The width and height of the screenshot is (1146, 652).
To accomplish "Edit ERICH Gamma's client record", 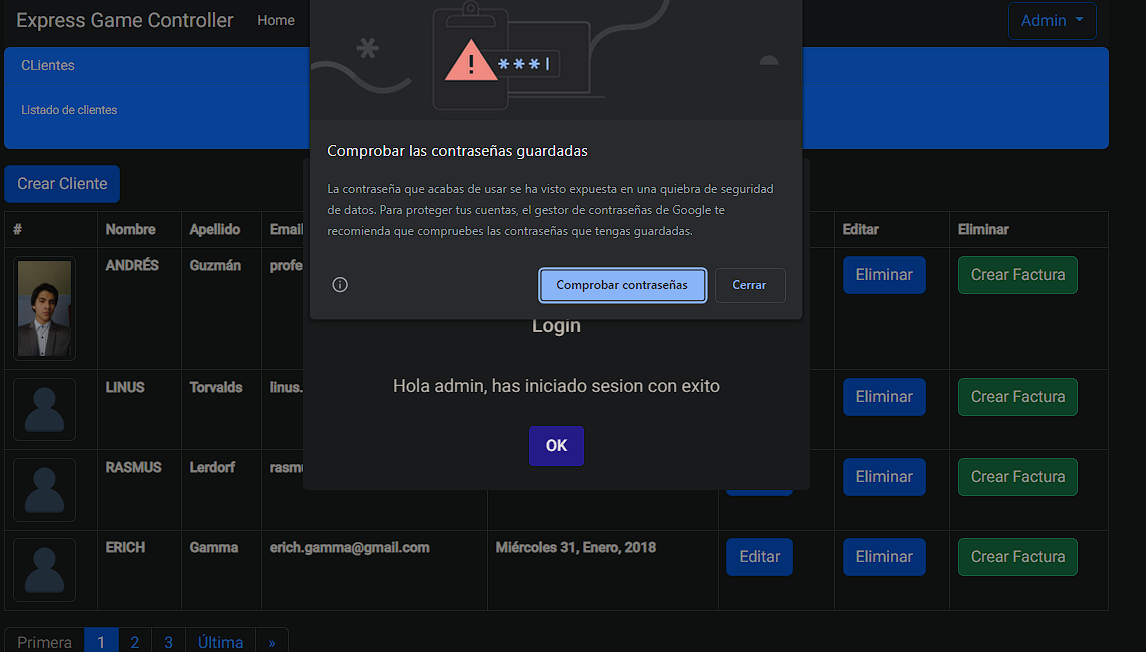I will tap(759, 556).
